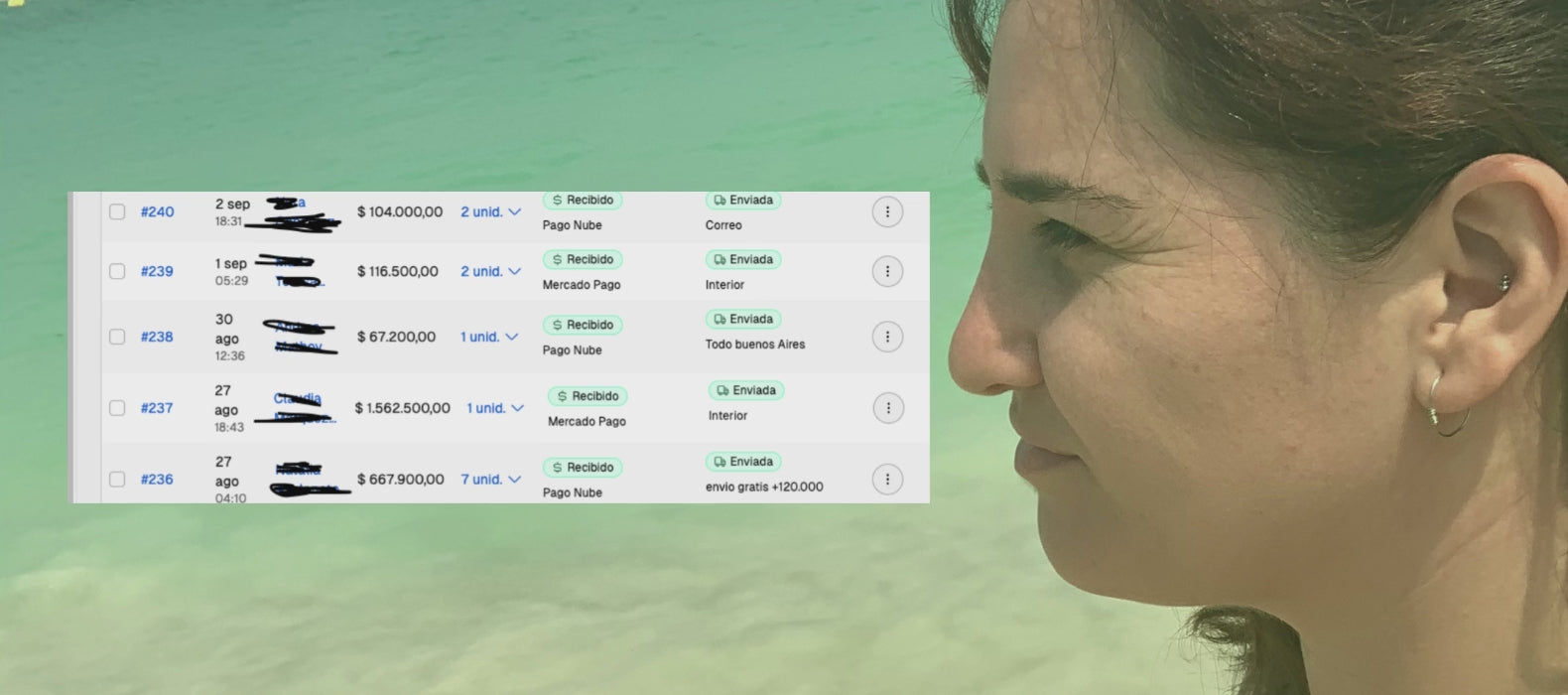1568x695 pixels.
Task: Expand the 2 unid. dropdown on order #240
Action: pyautogui.click(x=490, y=211)
